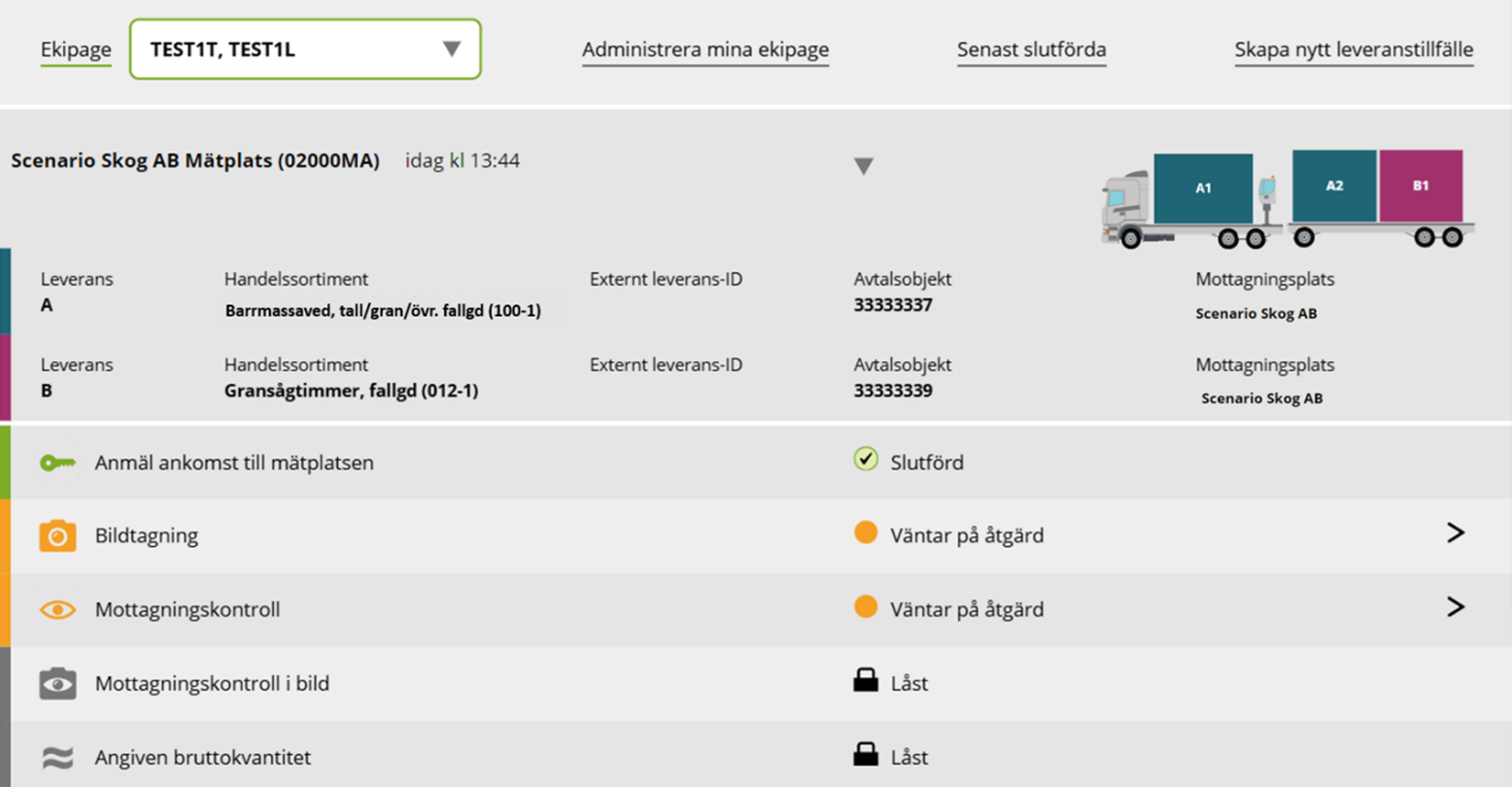
Task: Open Bildtagning with its right chevron
Action: click(1455, 533)
